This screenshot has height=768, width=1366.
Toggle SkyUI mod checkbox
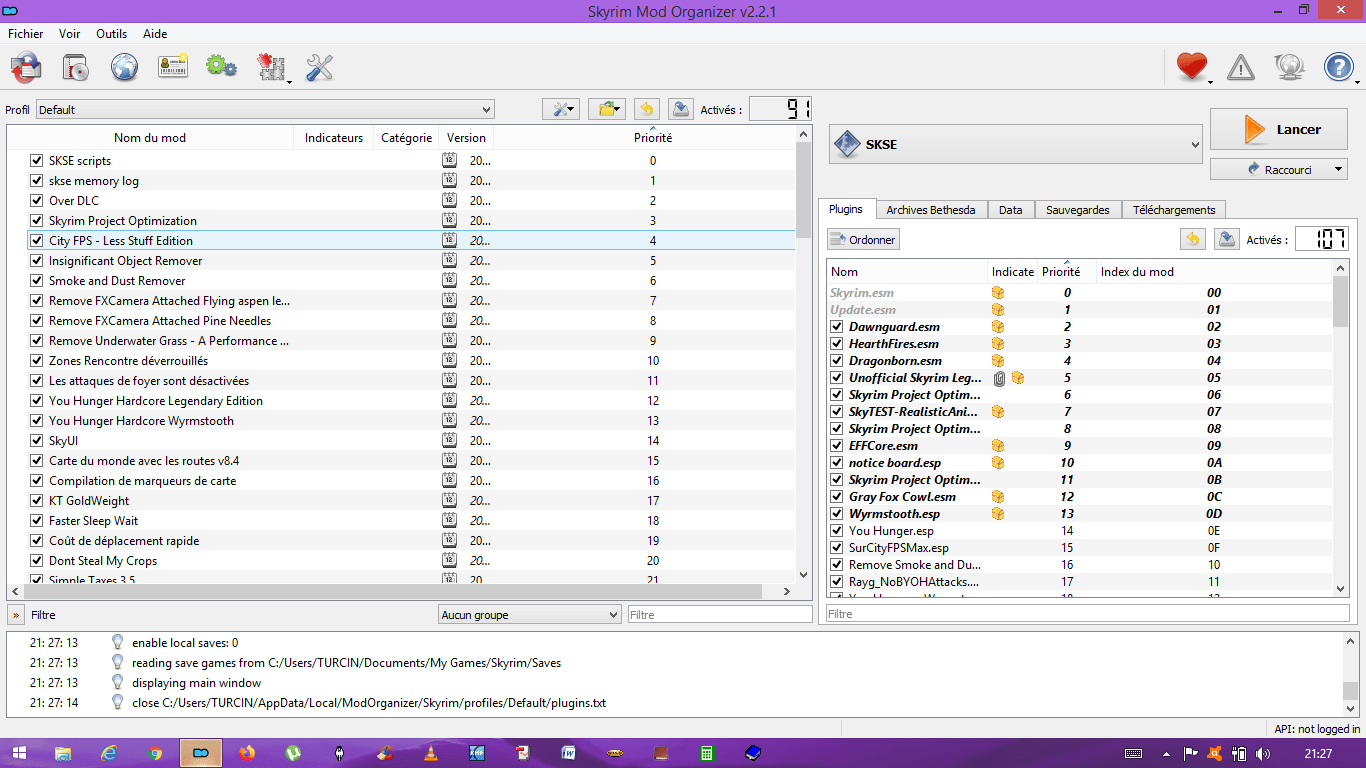(37, 441)
